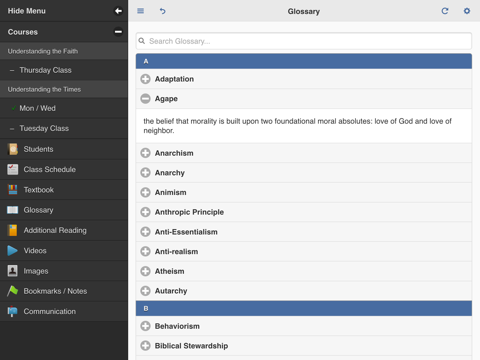Click the Images menu label
This screenshot has height=360, width=480.
click(x=36, y=271)
